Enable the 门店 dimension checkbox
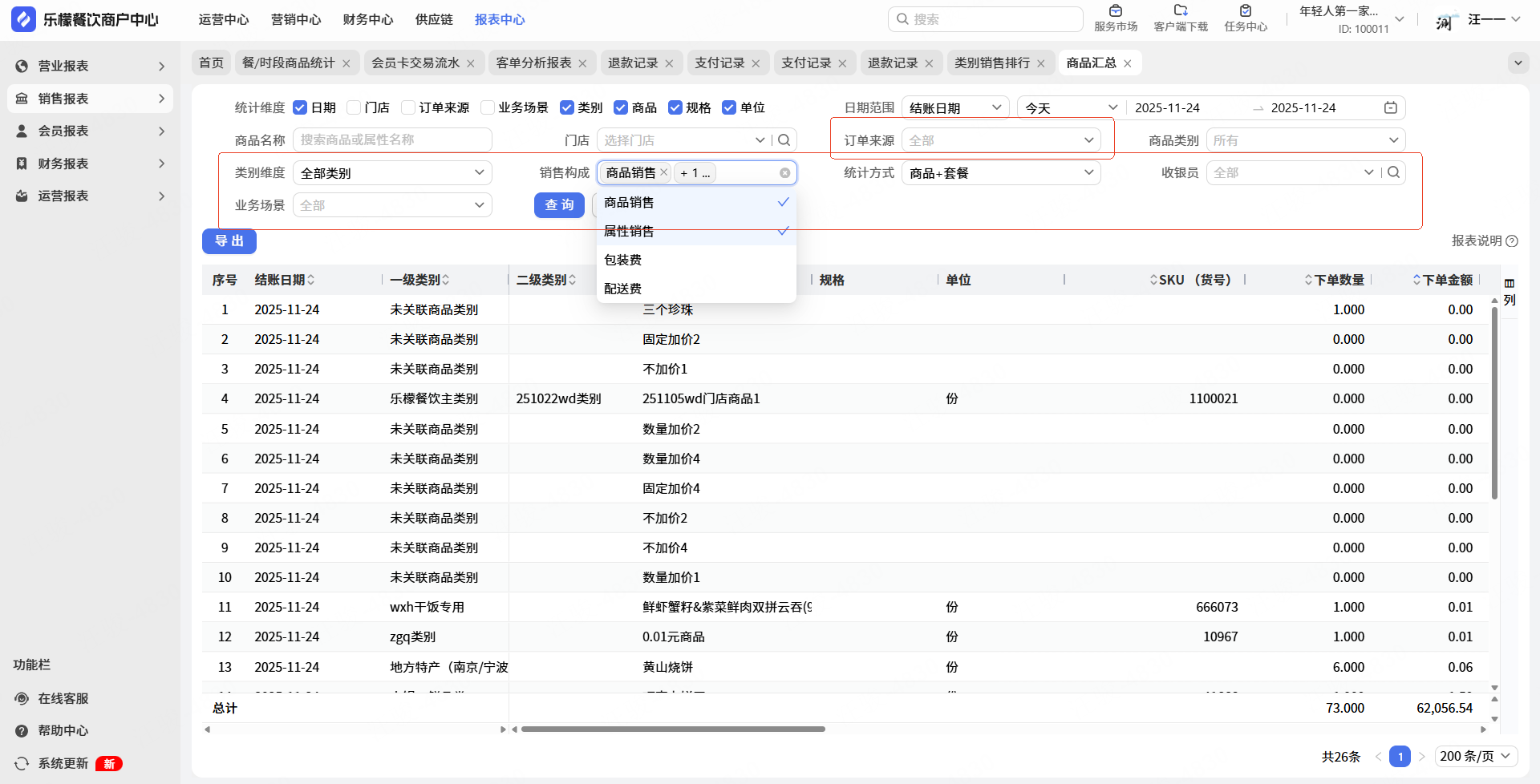1540x784 pixels. 354,108
